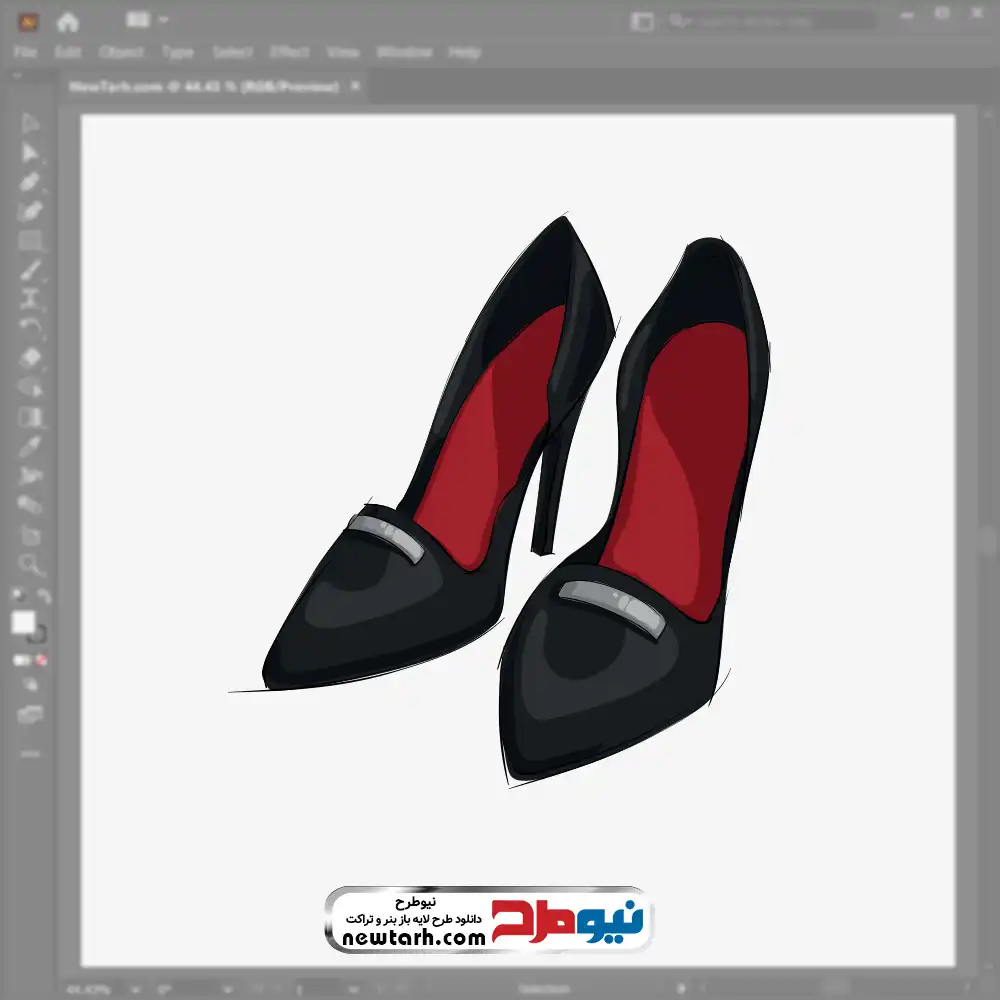Choose the Rectangle shape tool
This screenshot has height=1000, width=1000.
(30, 241)
